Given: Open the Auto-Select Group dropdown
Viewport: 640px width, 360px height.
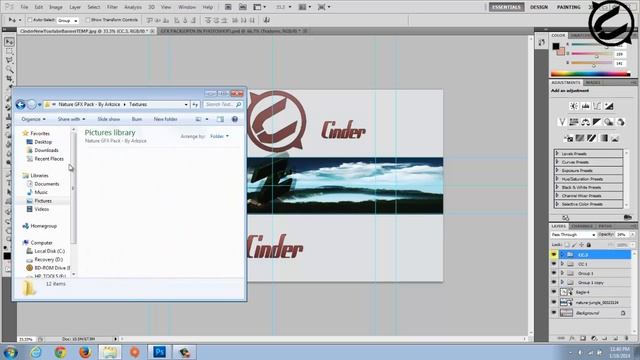Looking at the screenshot, I should [x=68, y=20].
